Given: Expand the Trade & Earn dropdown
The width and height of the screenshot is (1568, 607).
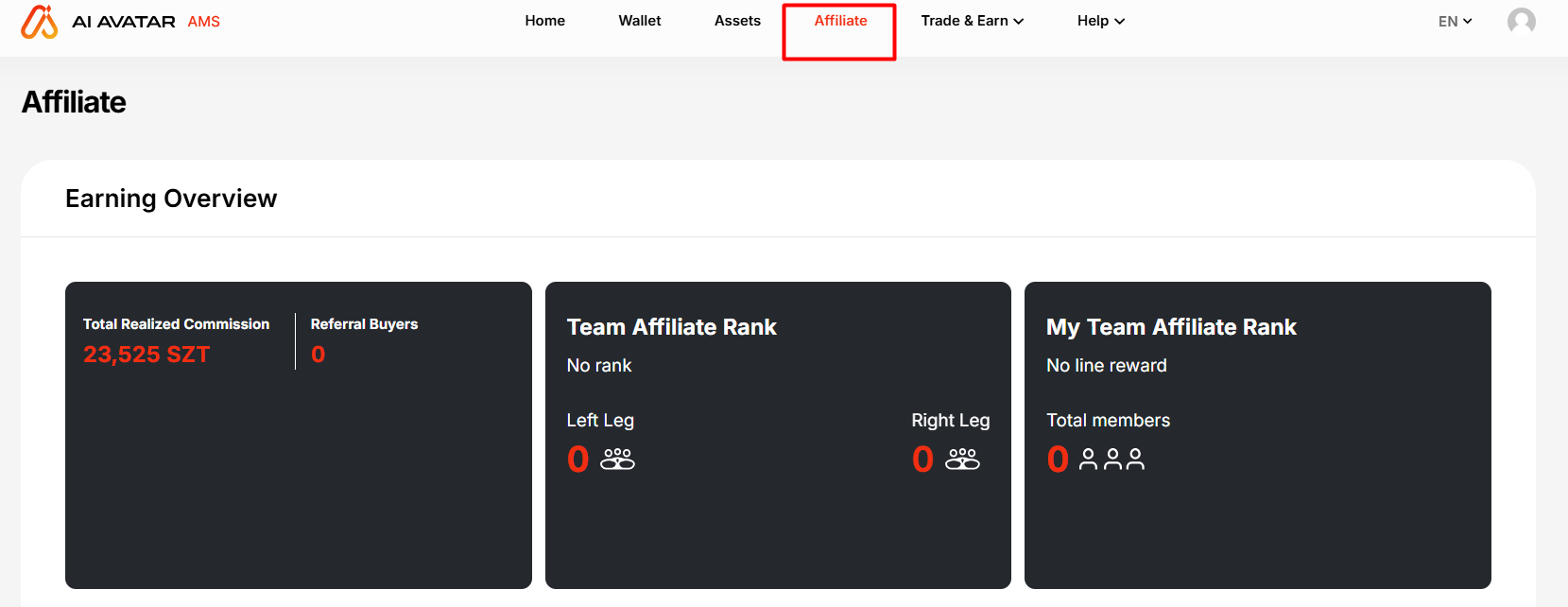Looking at the screenshot, I should [x=973, y=21].
